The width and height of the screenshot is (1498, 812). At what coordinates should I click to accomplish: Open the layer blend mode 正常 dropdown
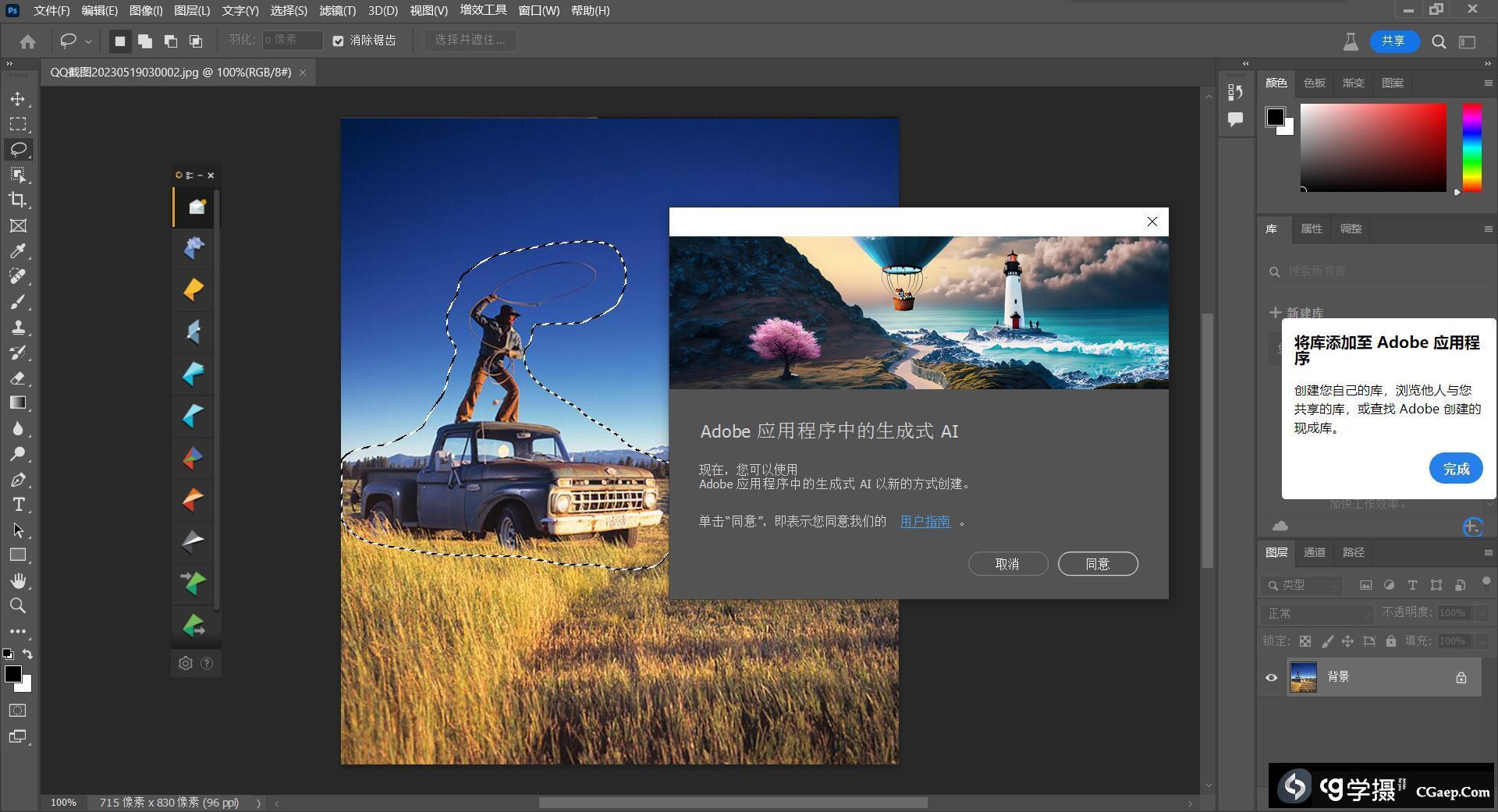coord(1316,614)
